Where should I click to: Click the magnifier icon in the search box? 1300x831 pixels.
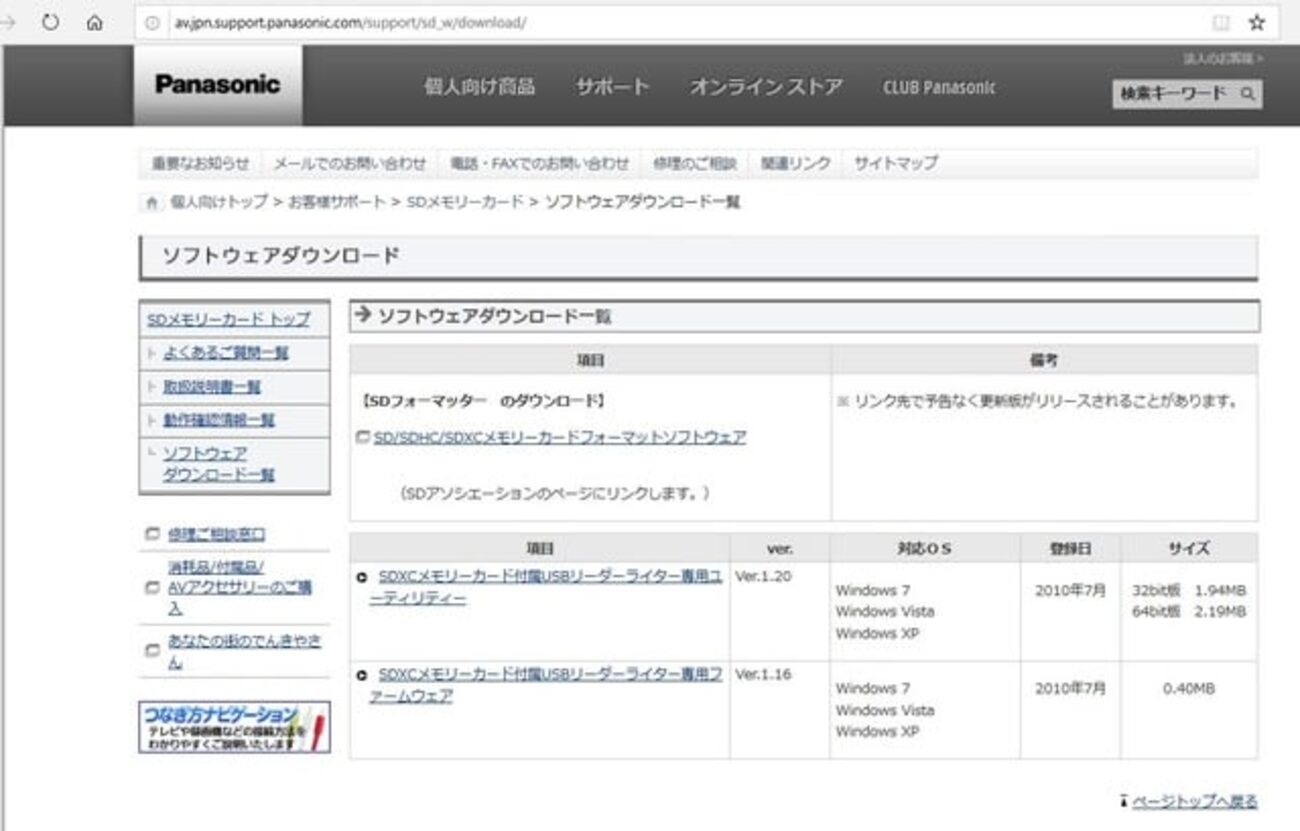click(1247, 94)
